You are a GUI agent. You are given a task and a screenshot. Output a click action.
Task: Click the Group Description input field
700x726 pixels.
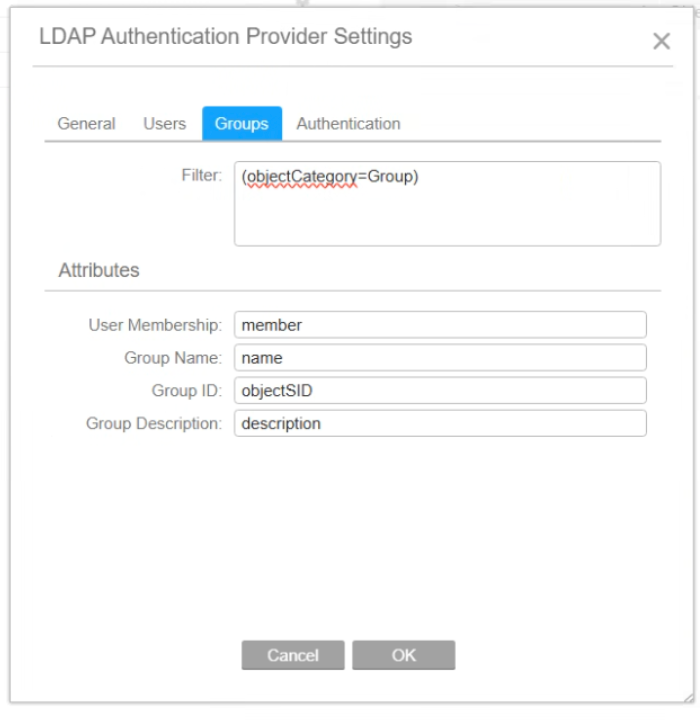(x=440, y=423)
